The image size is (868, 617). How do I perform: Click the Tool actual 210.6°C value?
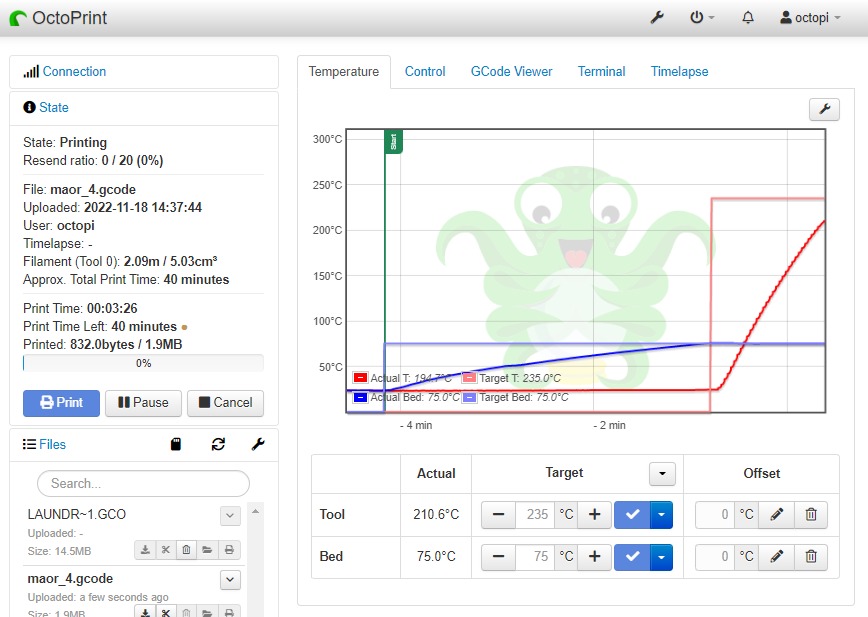click(436, 515)
